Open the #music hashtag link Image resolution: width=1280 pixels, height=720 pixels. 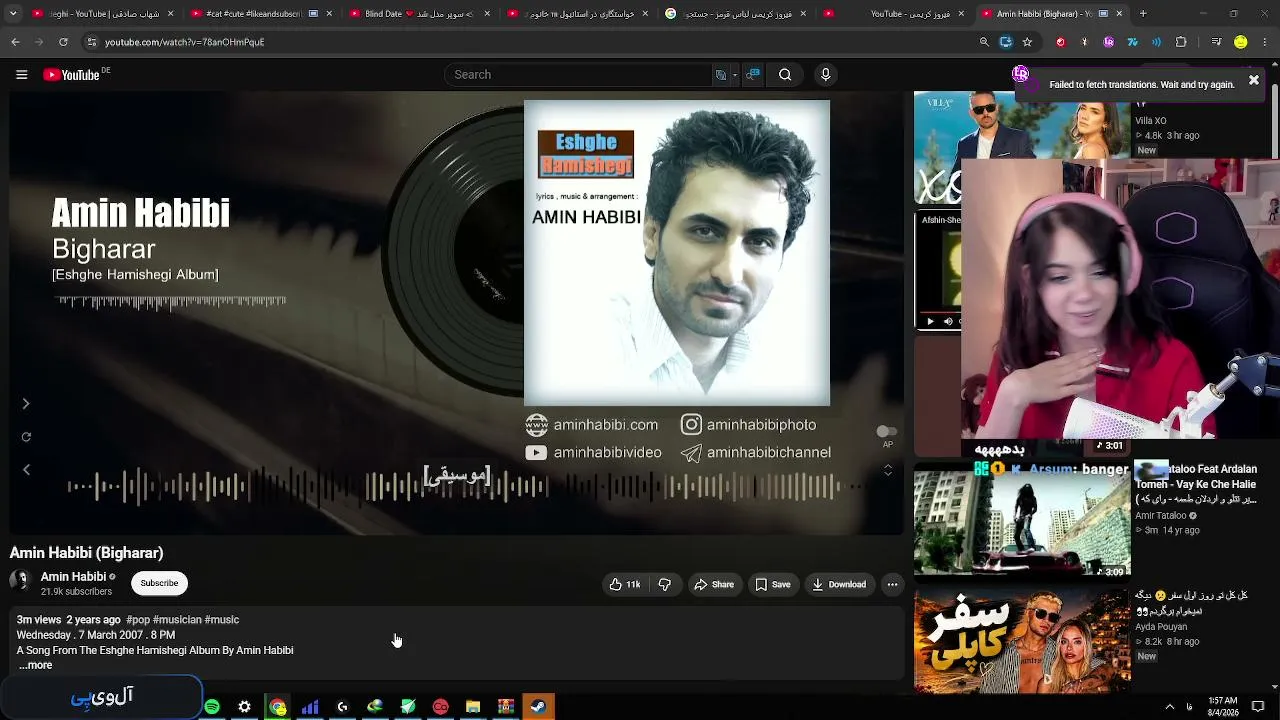pos(222,620)
